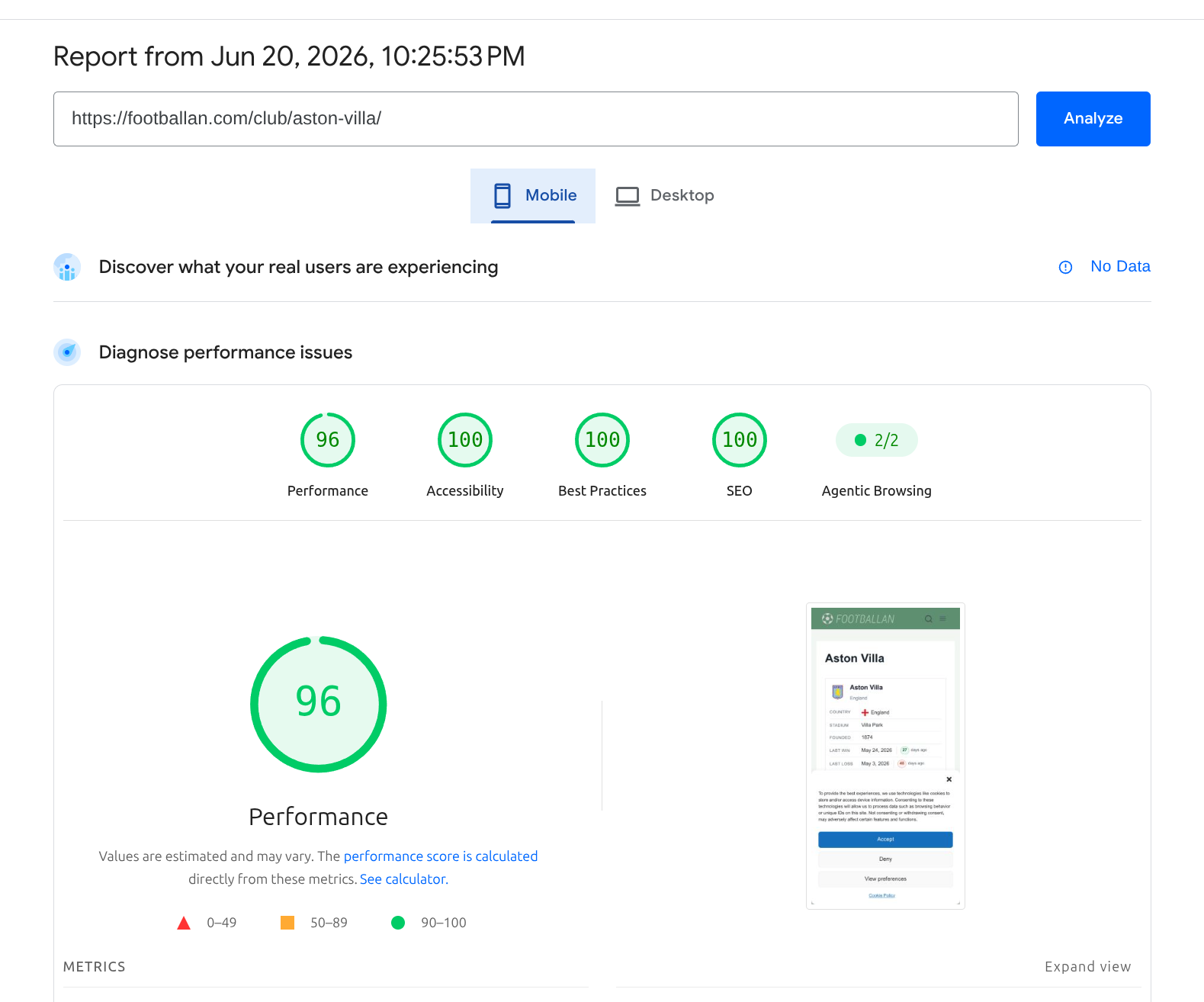Click the red triangle 0–49 legend icon
The height and width of the screenshot is (1002, 1204).
pos(184,923)
